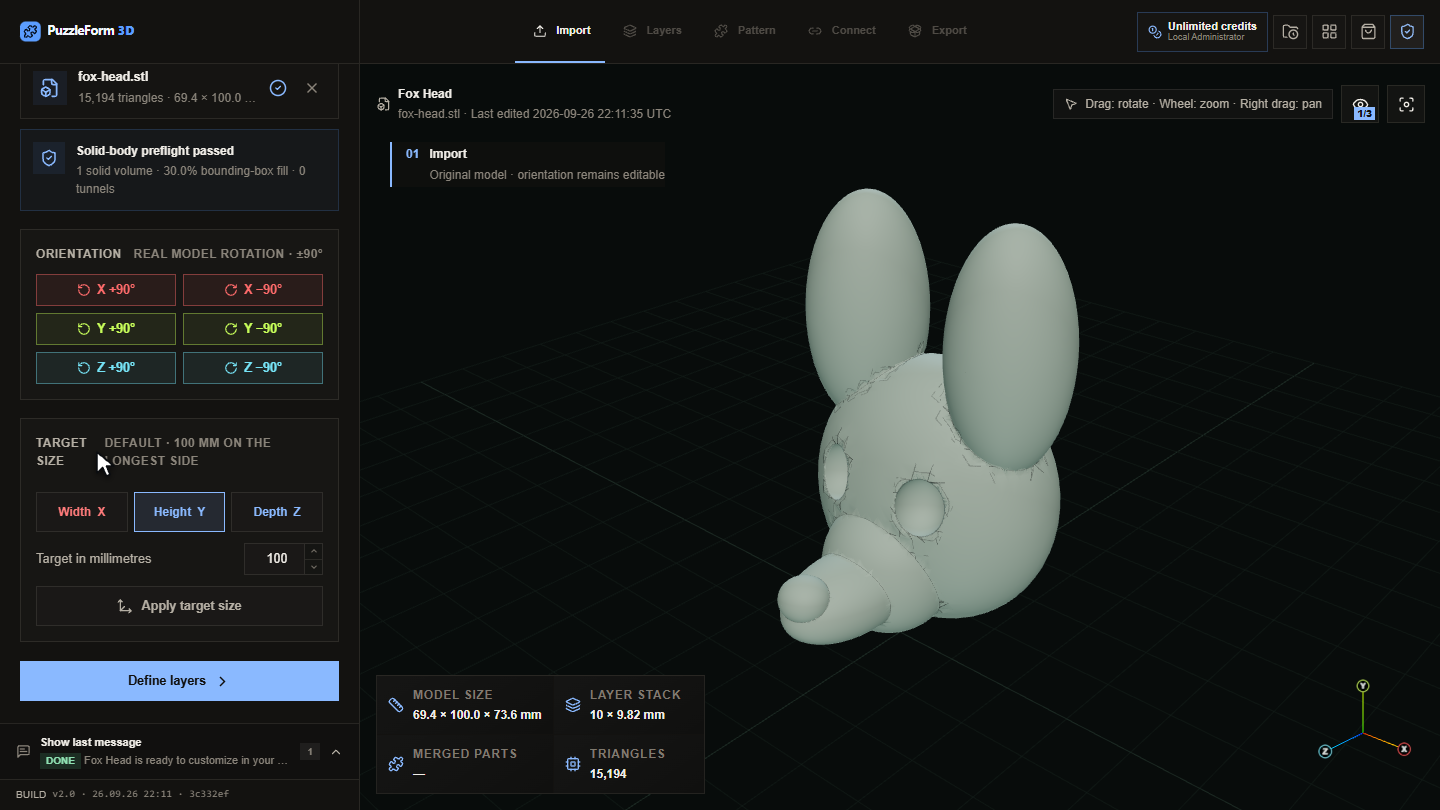Remove fox-head.stl with the X icon
Image resolution: width=1440 pixels, height=810 pixels.
click(x=312, y=88)
